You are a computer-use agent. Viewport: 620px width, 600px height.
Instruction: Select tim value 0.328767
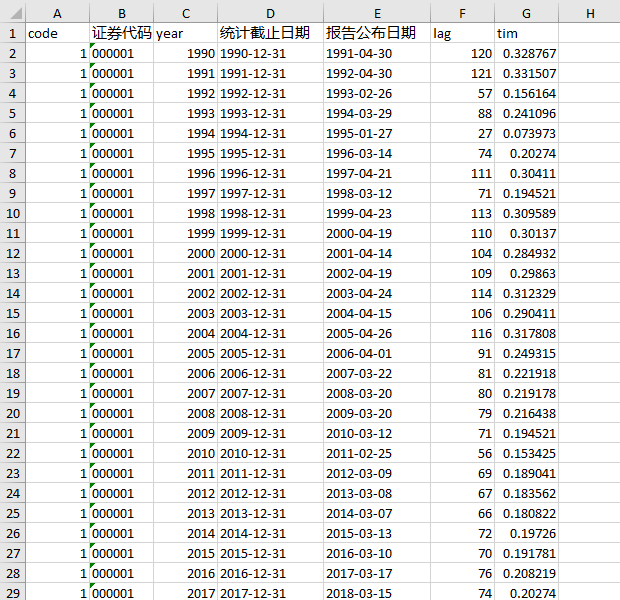[527, 53]
